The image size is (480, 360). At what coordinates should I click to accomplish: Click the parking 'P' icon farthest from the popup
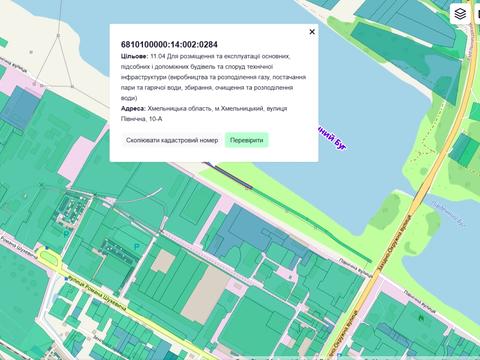[66, 235]
